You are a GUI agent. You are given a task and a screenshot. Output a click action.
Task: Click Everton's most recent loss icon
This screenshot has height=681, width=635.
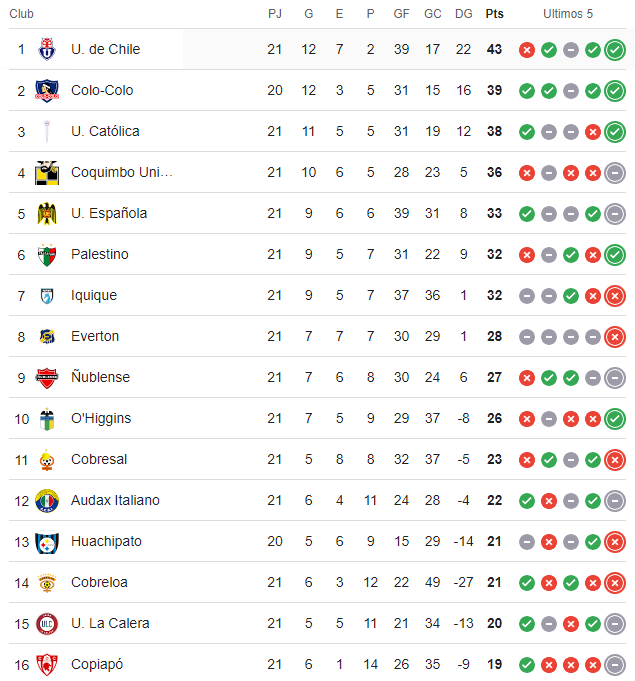pos(615,337)
